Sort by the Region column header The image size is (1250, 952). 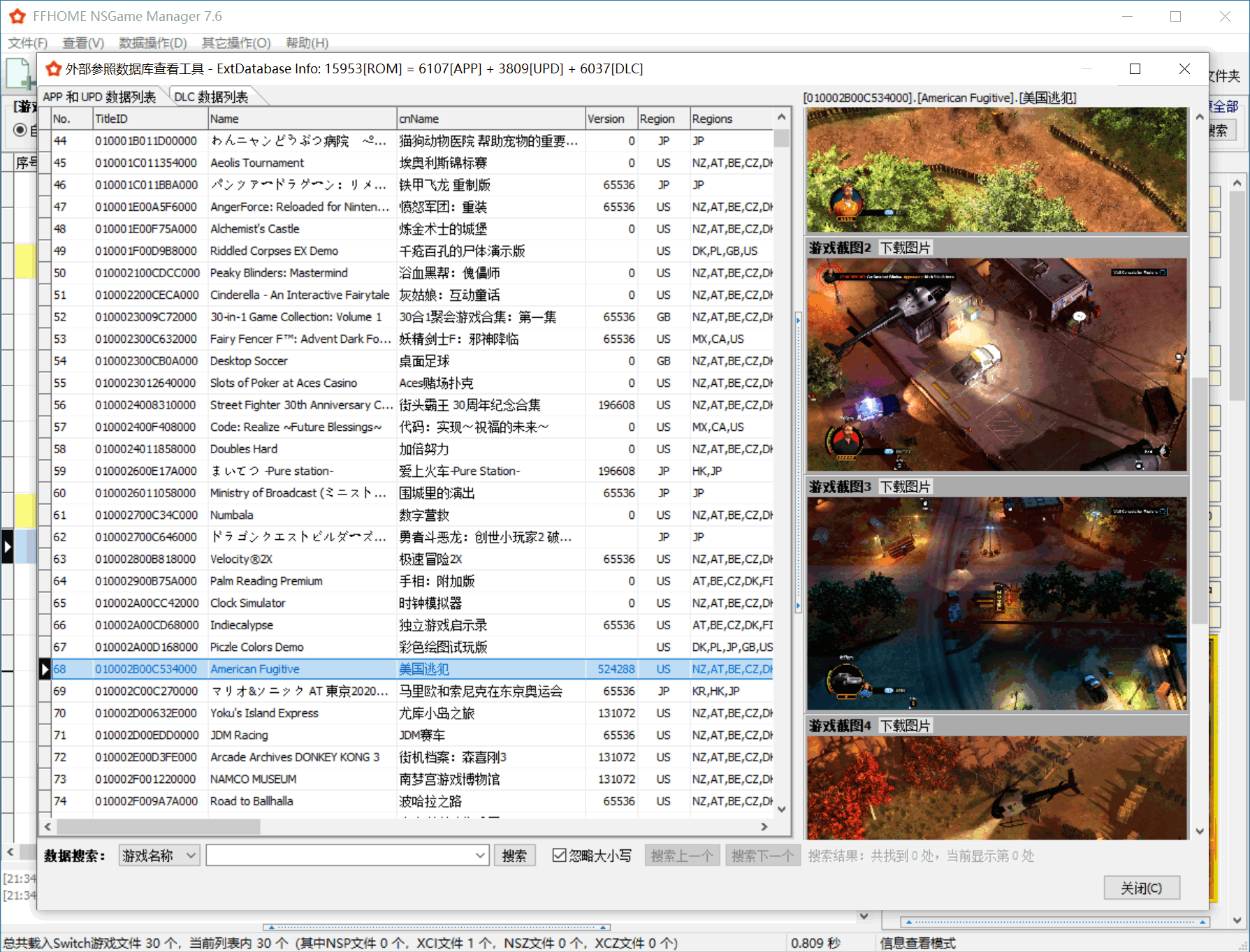coord(664,119)
